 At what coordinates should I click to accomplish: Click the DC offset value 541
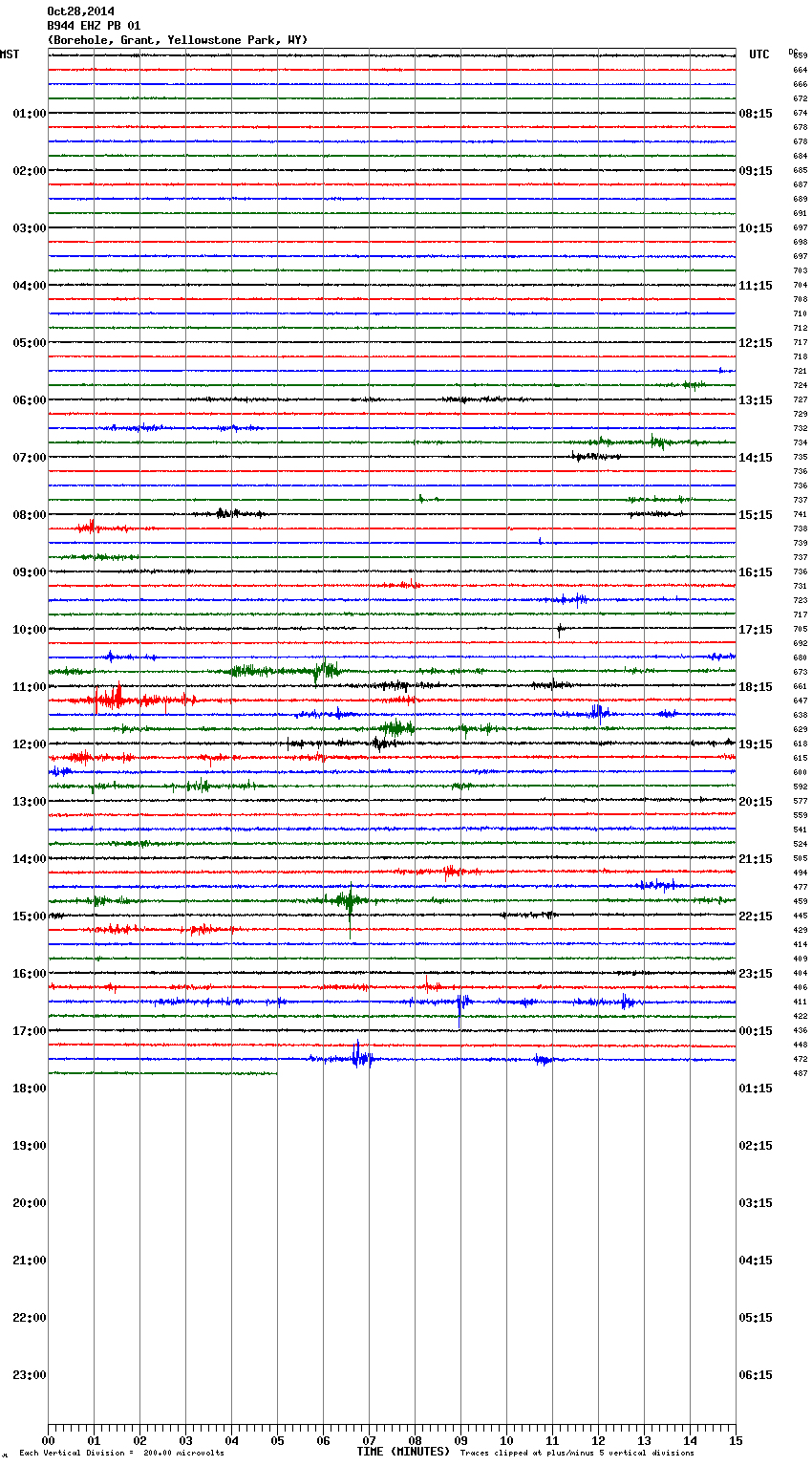(x=801, y=830)
